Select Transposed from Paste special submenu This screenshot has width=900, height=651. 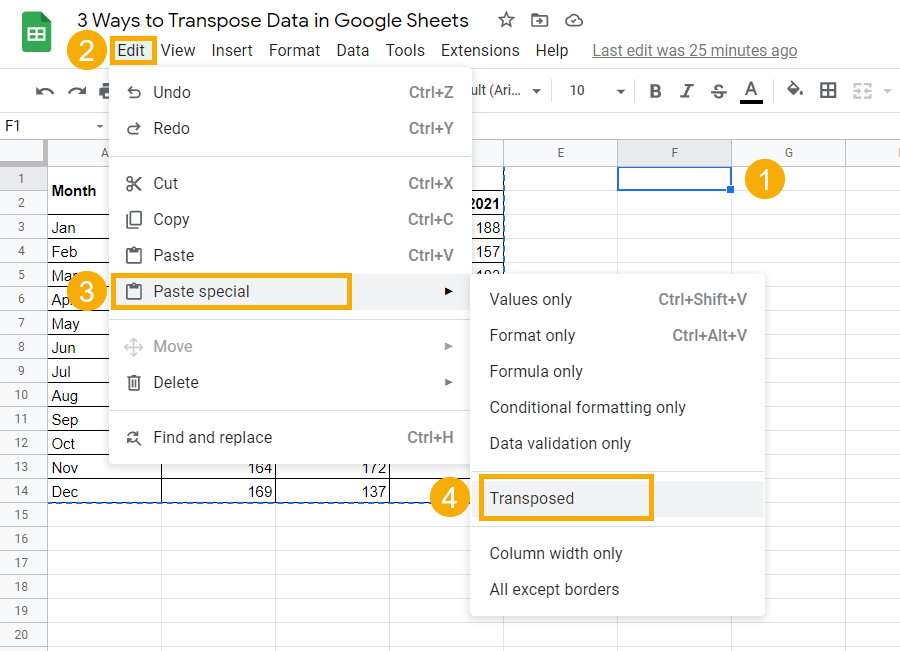tap(532, 498)
